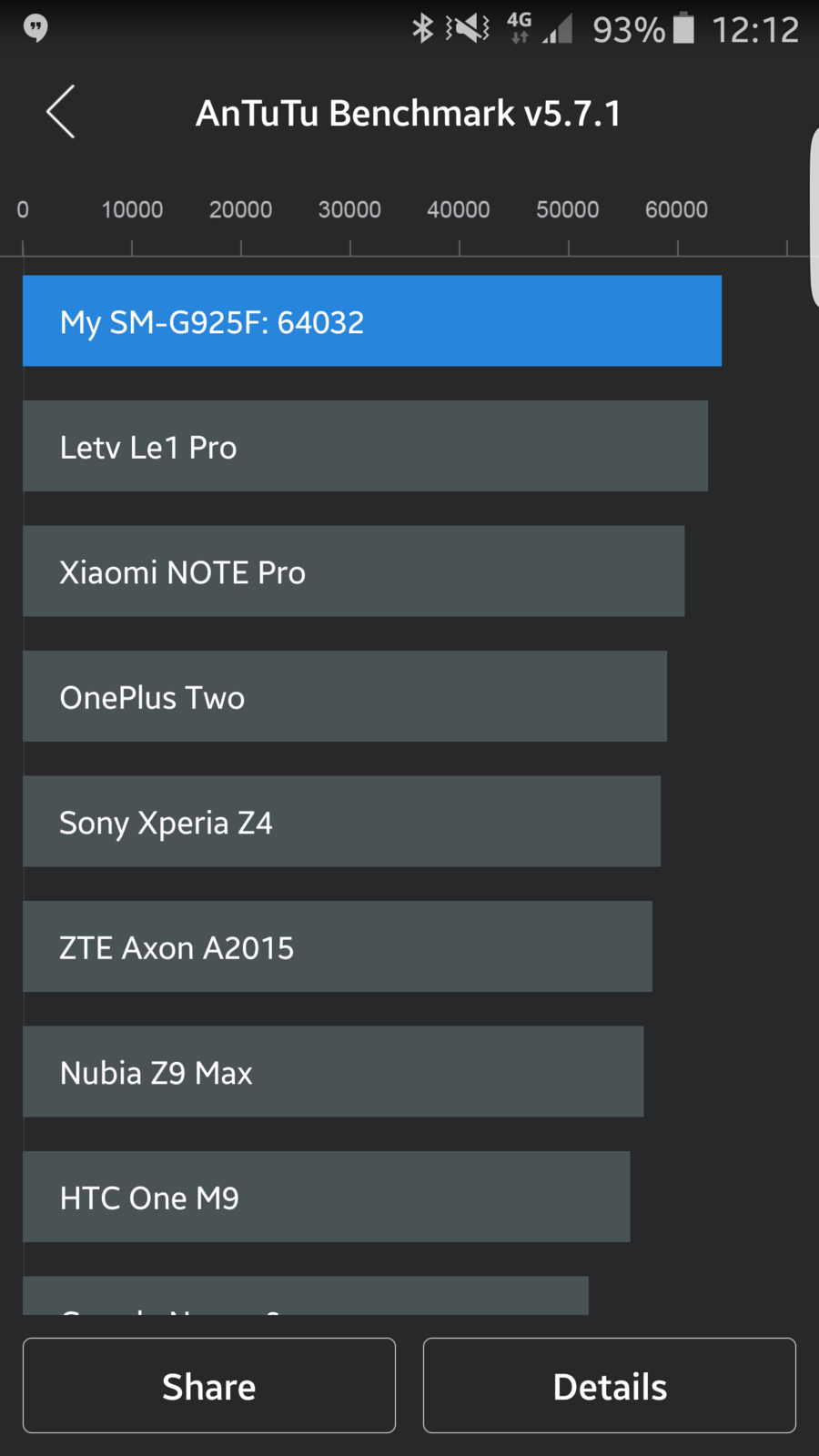
Task: Tap the vibrate mute status icon
Action: [468, 28]
